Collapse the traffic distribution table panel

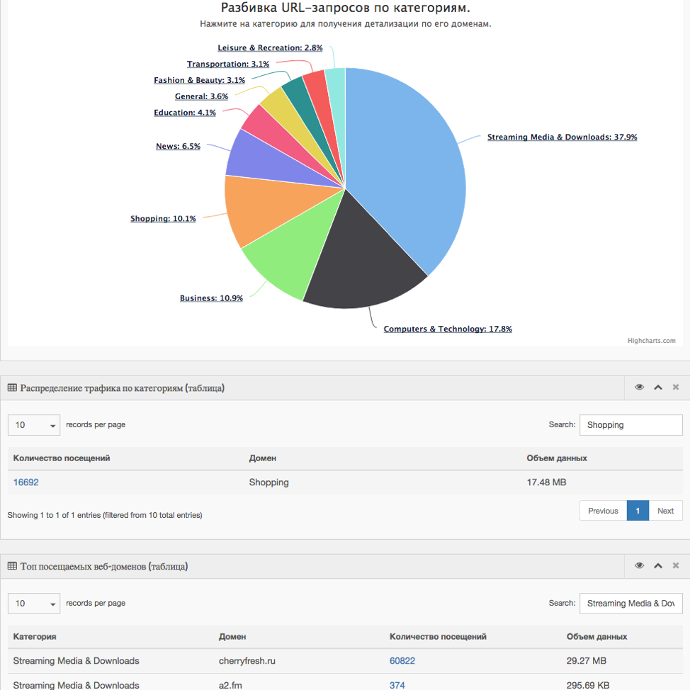[x=657, y=387]
